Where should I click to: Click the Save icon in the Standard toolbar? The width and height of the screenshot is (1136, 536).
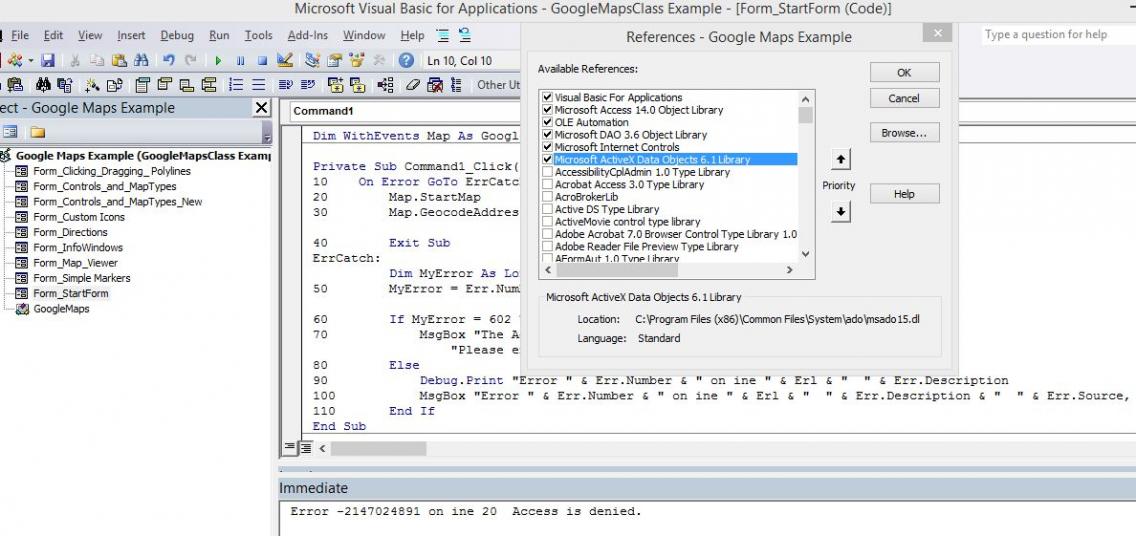coord(48,61)
